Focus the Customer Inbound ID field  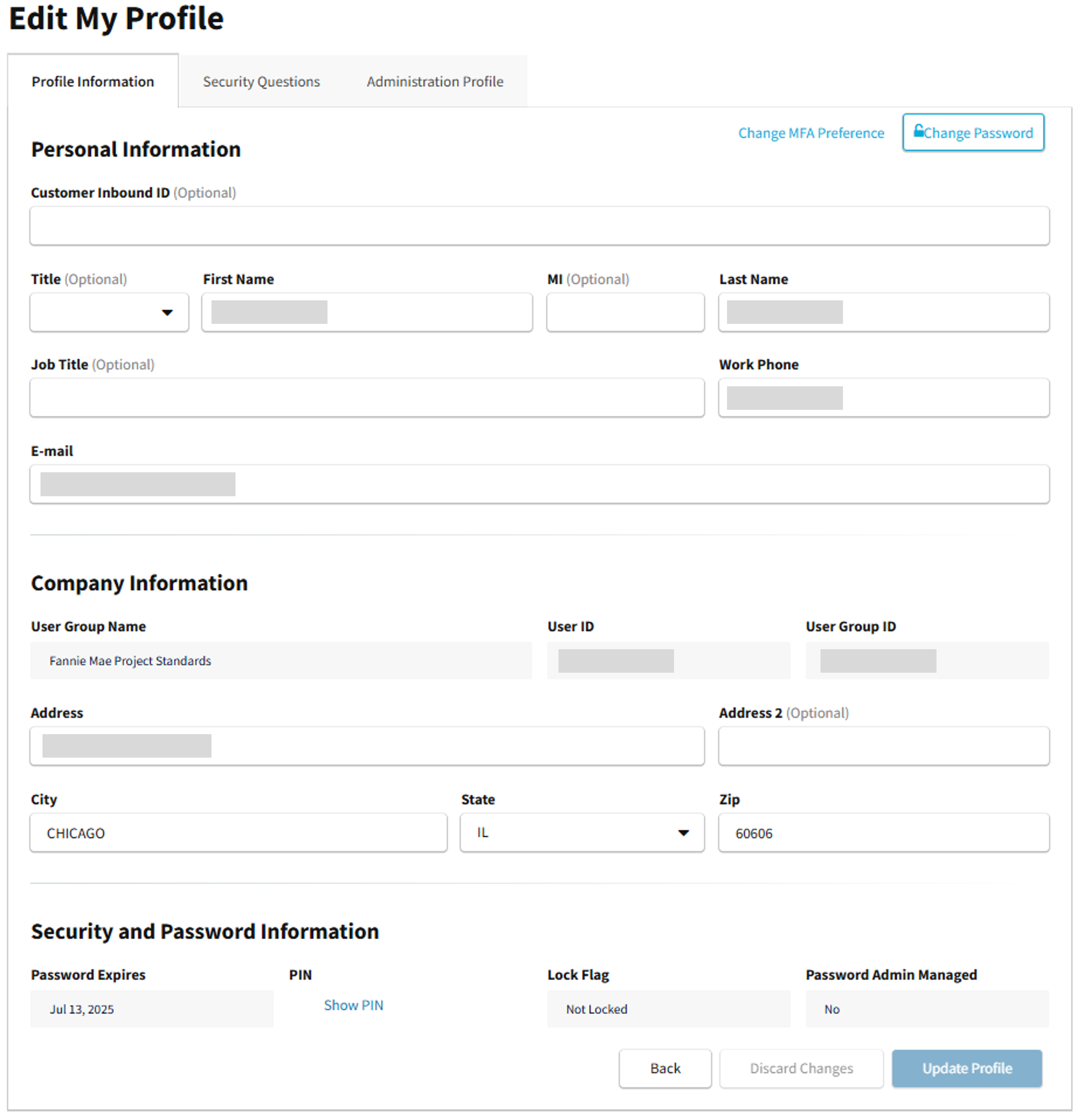[x=539, y=226]
